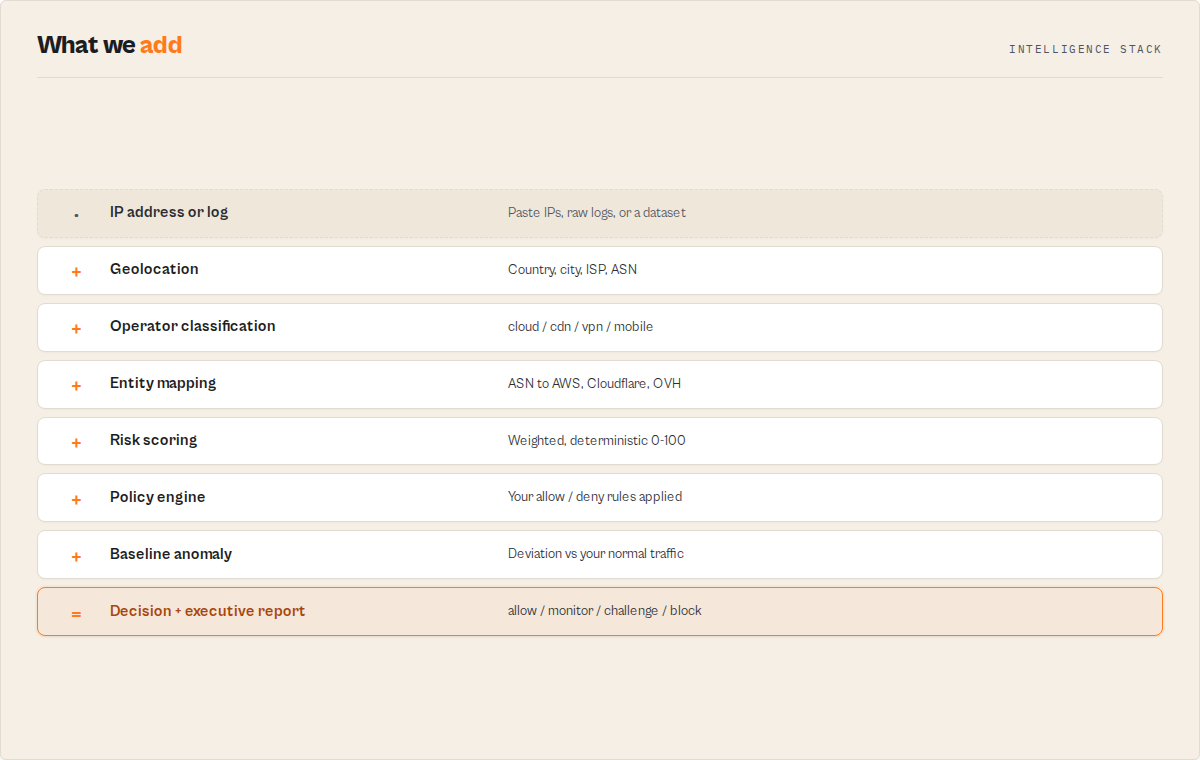Click the plus icon beside Policy engine

[x=76, y=500]
